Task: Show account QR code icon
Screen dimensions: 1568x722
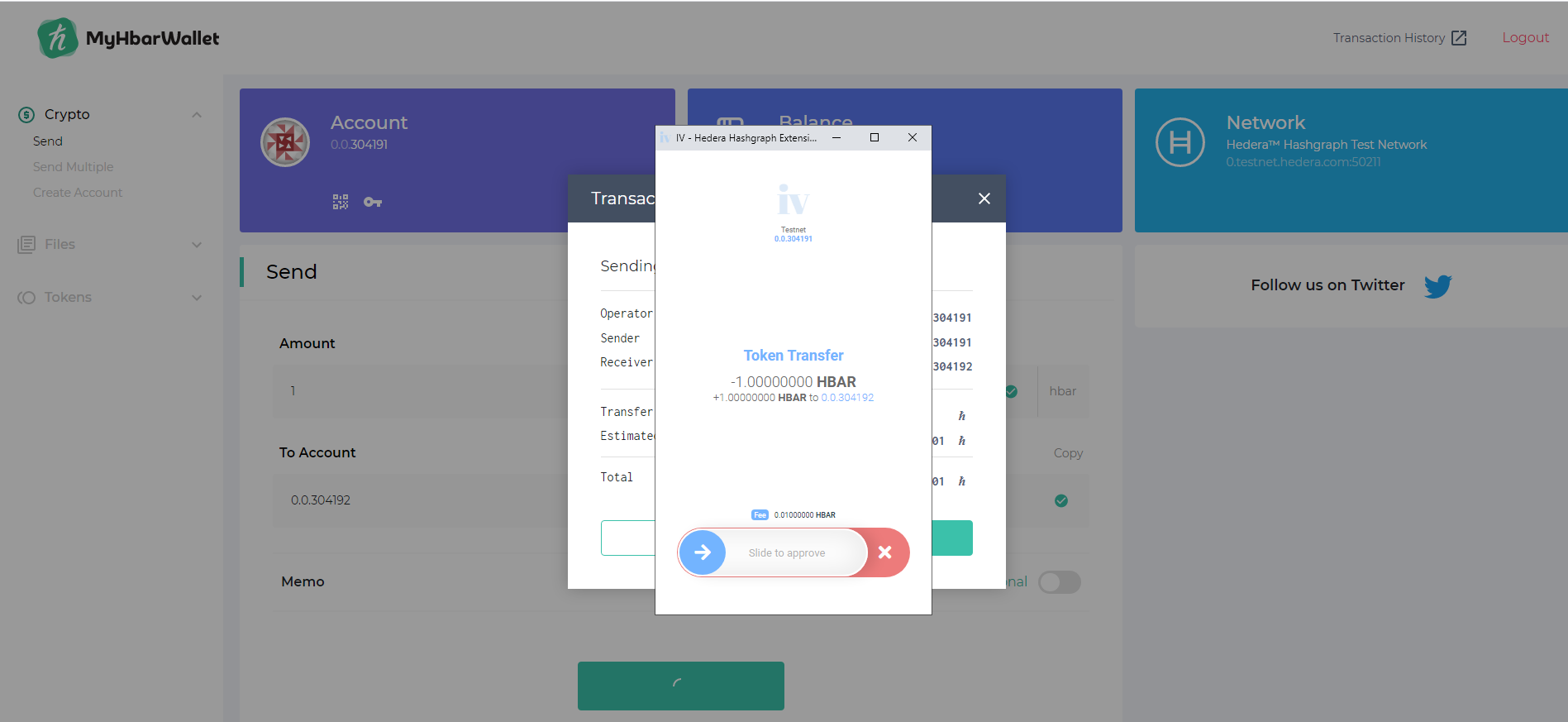Action: 341,202
